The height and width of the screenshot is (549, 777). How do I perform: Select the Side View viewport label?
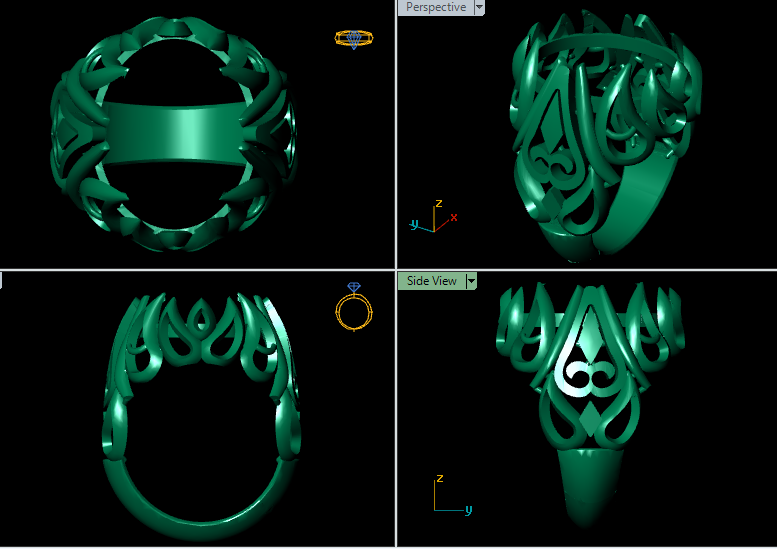tap(431, 281)
